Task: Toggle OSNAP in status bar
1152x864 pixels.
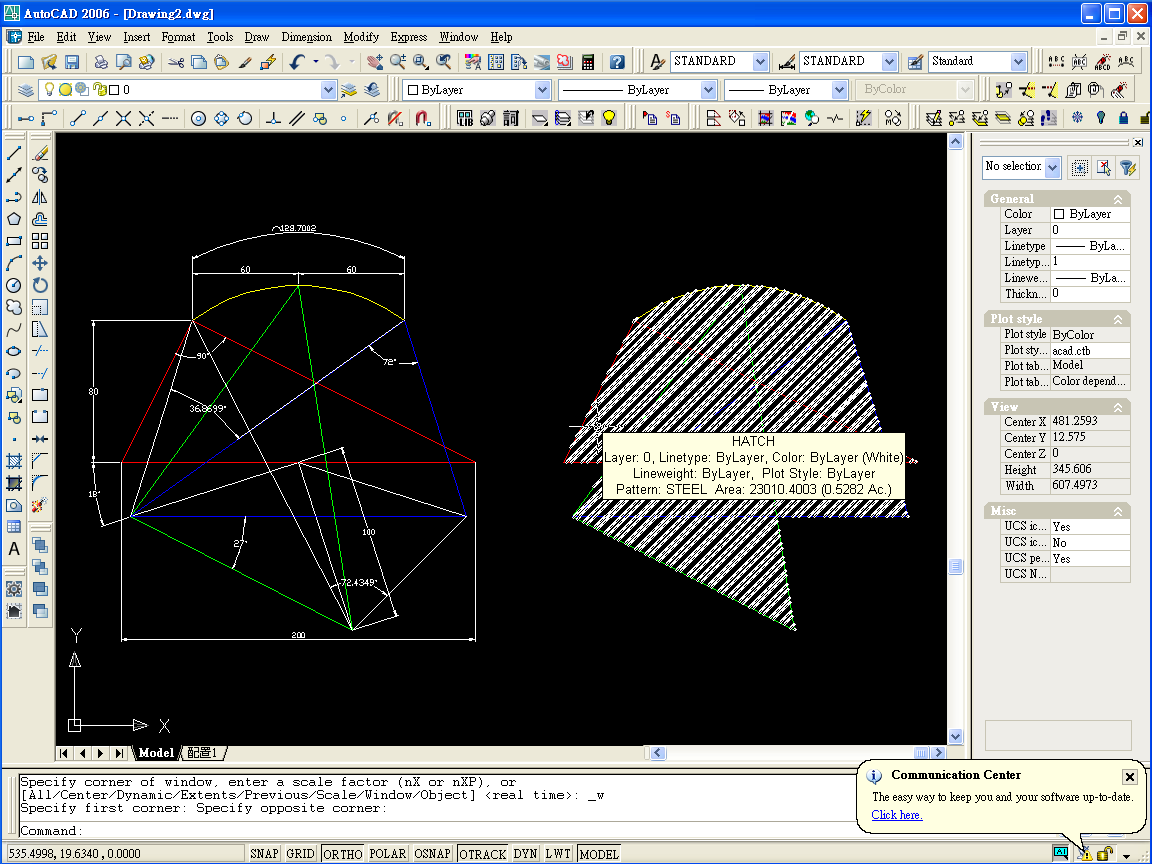Action: (x=432, y=854)
